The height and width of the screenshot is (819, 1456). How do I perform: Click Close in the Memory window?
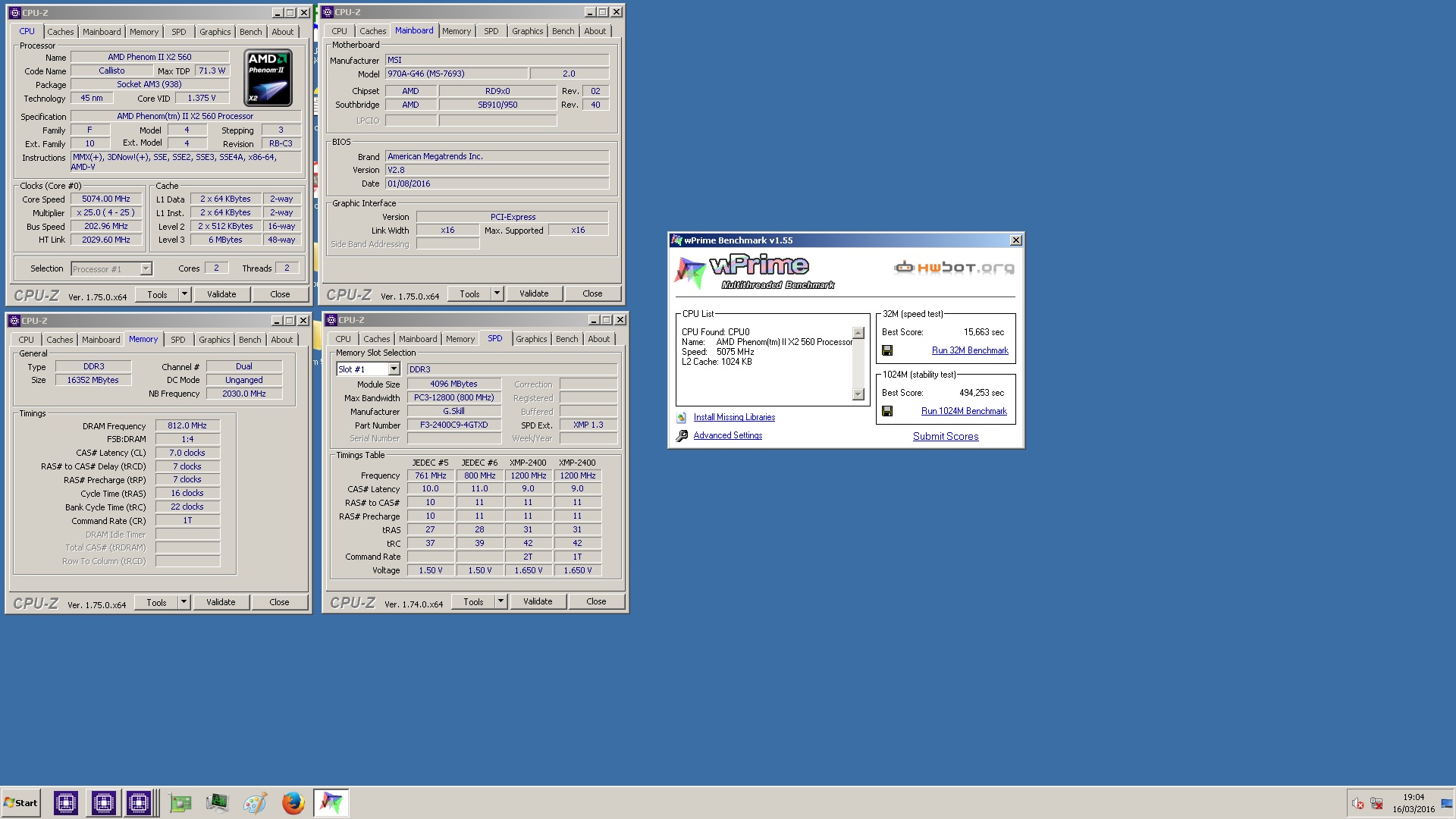279,602
